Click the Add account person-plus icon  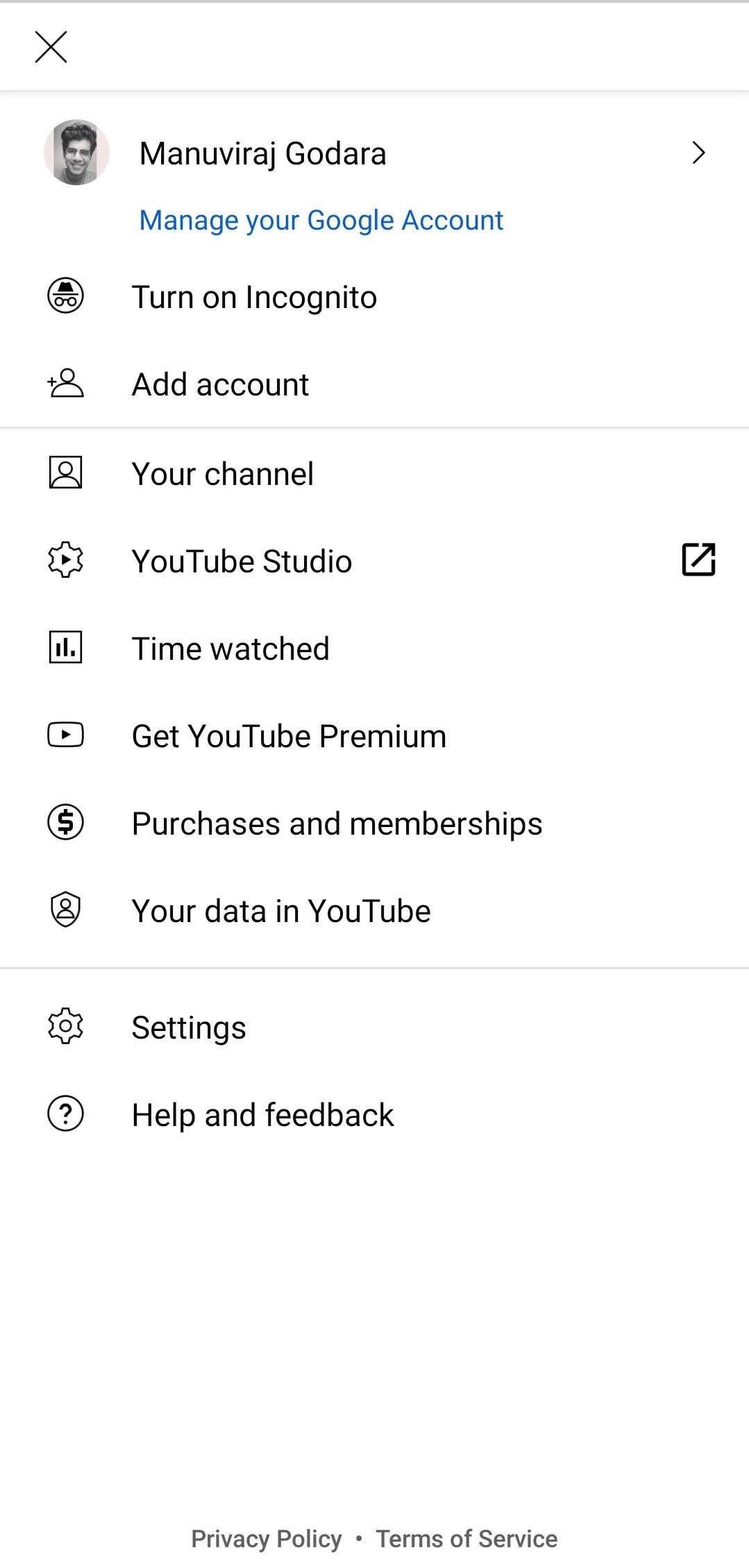click(65, 384)
